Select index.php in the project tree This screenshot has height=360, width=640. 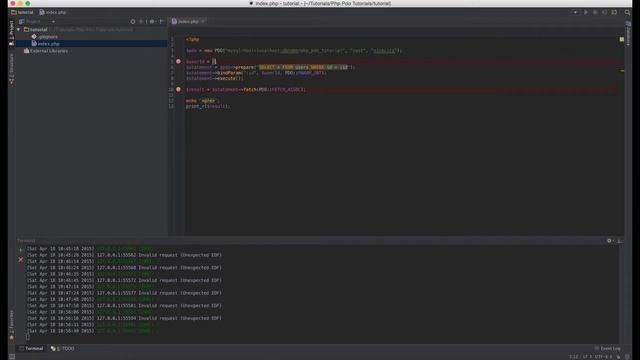click(46, 44)
